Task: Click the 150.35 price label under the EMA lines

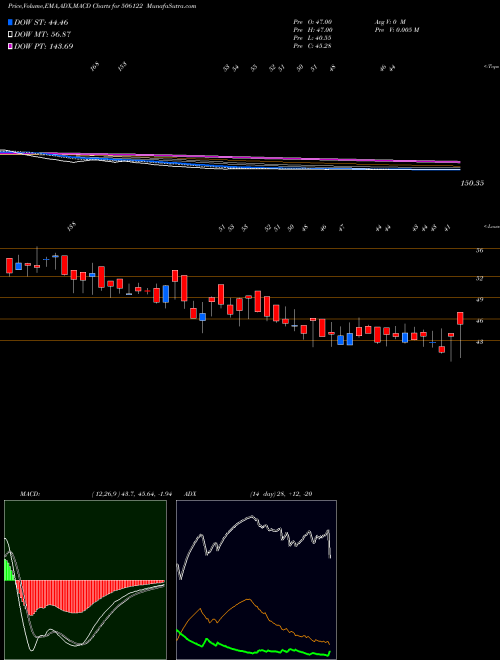Action: 472,183
